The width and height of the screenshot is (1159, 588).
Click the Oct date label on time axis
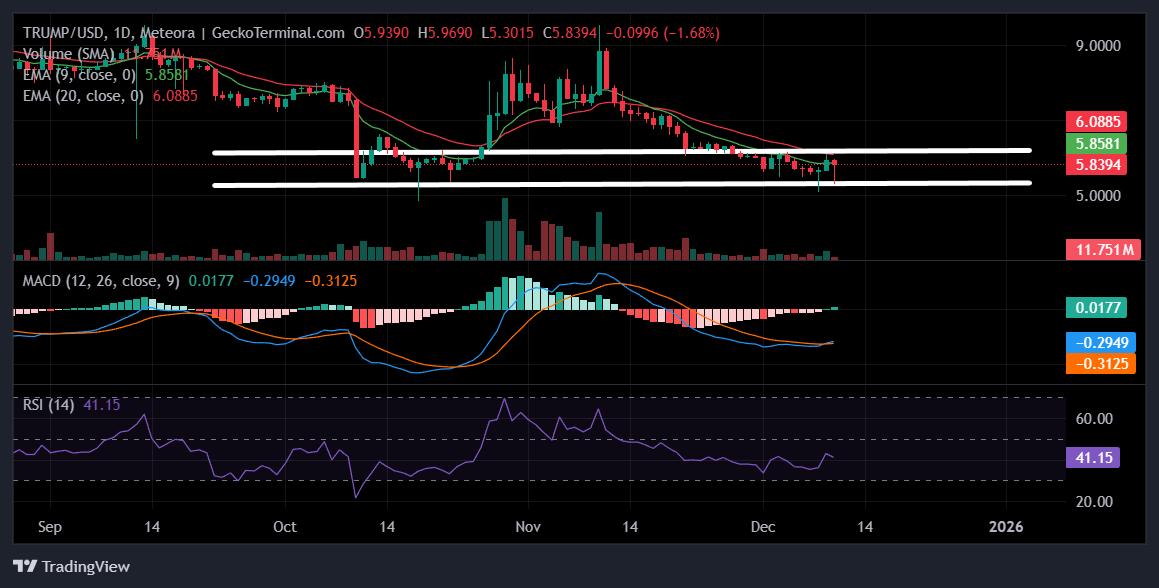click(x=285, y=527)
